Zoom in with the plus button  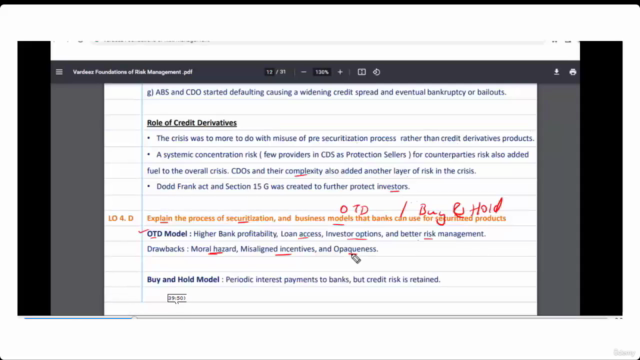[340, 72]
